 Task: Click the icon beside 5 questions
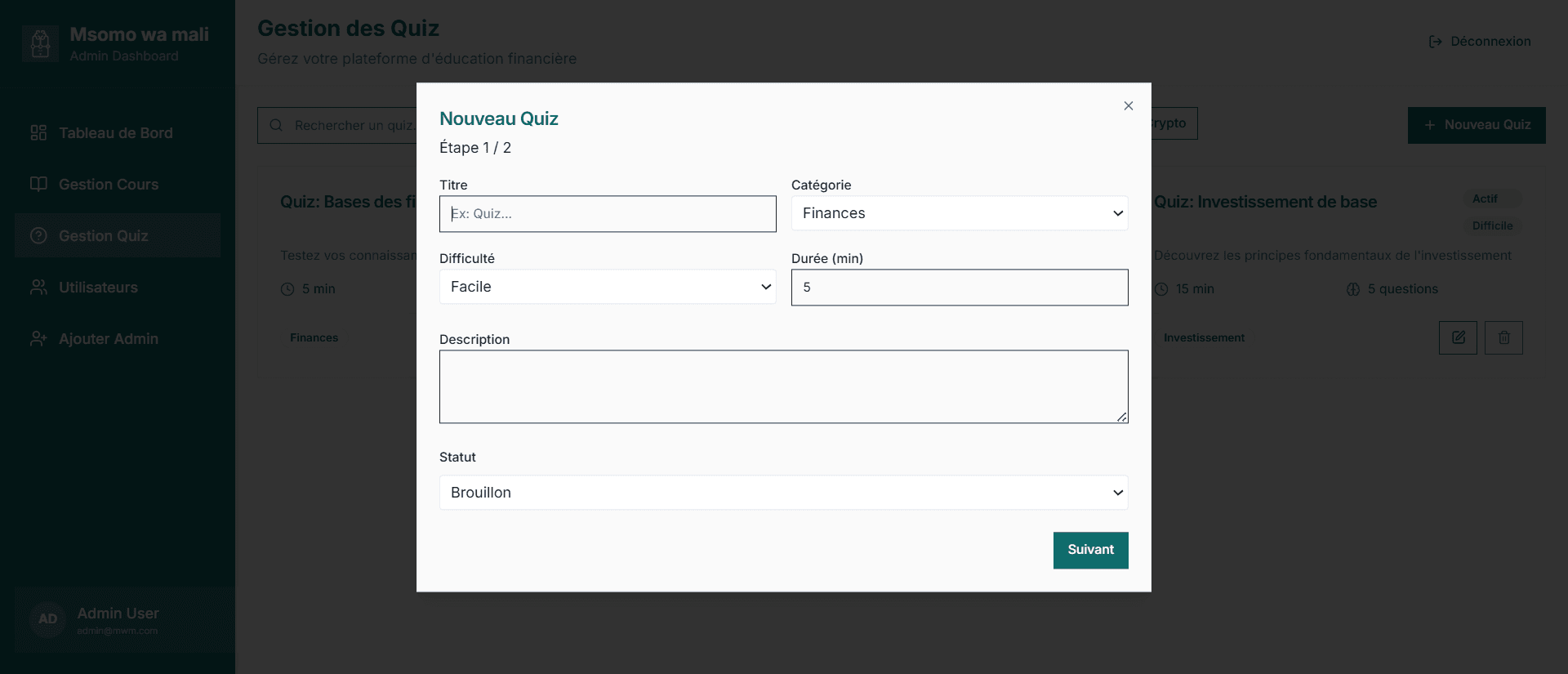pos(1353,289)
